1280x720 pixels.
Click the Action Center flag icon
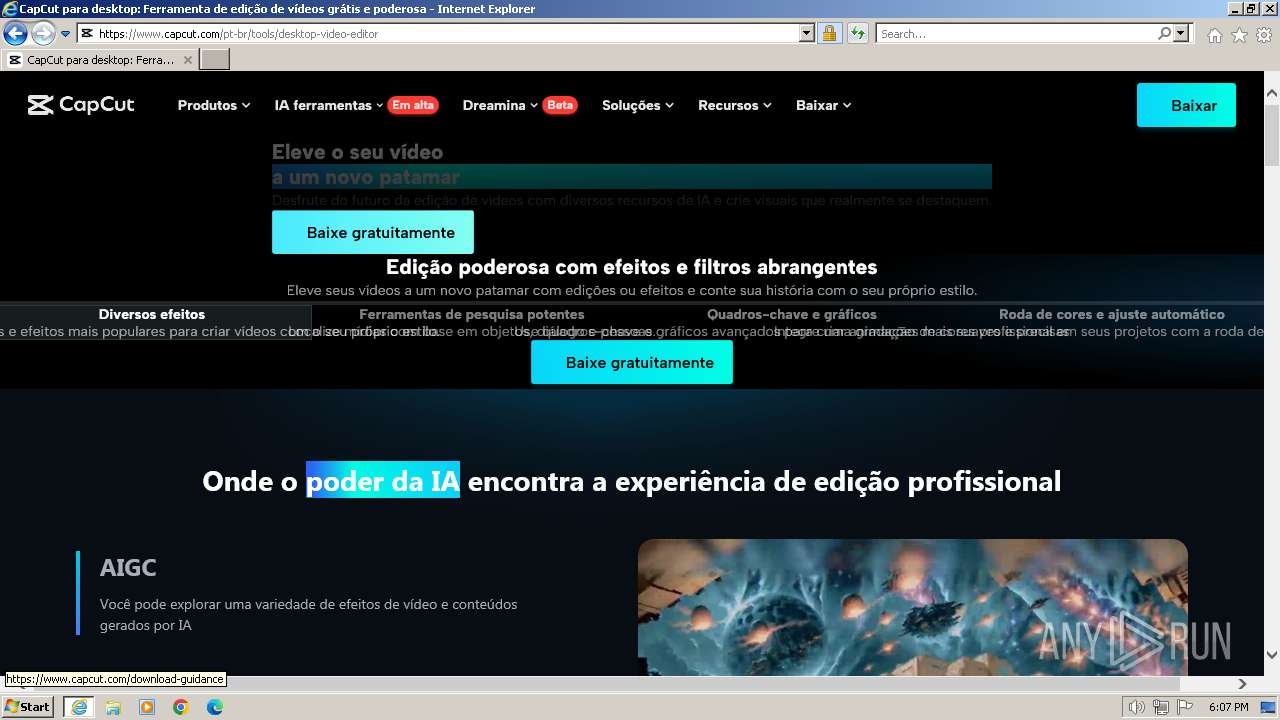pyautogui.click(x=1184, y=707)
